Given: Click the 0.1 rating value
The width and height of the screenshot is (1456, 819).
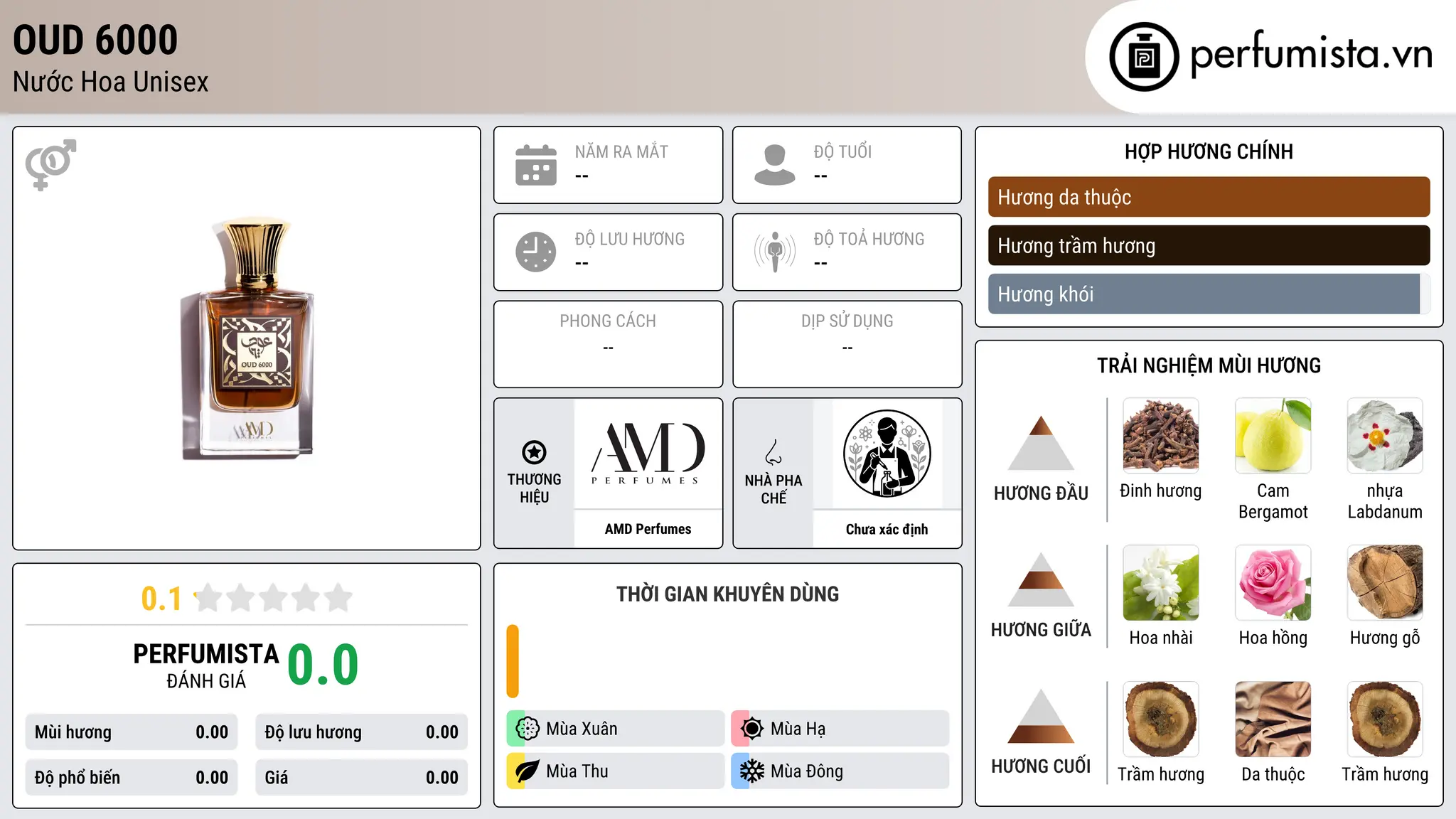Looking at the screenshot, I should point(161,599).
